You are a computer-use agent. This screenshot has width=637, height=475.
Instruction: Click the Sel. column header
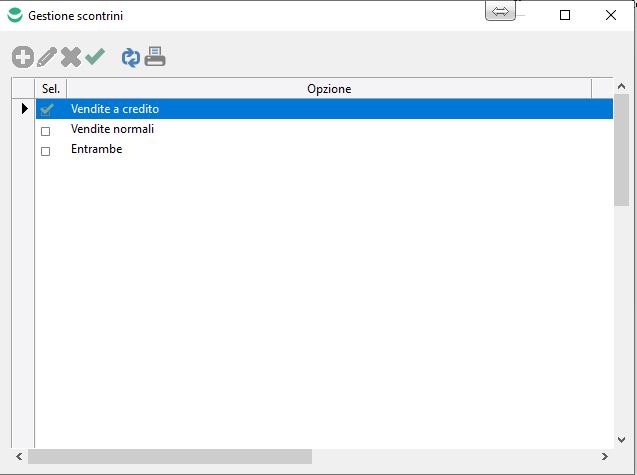51,89
